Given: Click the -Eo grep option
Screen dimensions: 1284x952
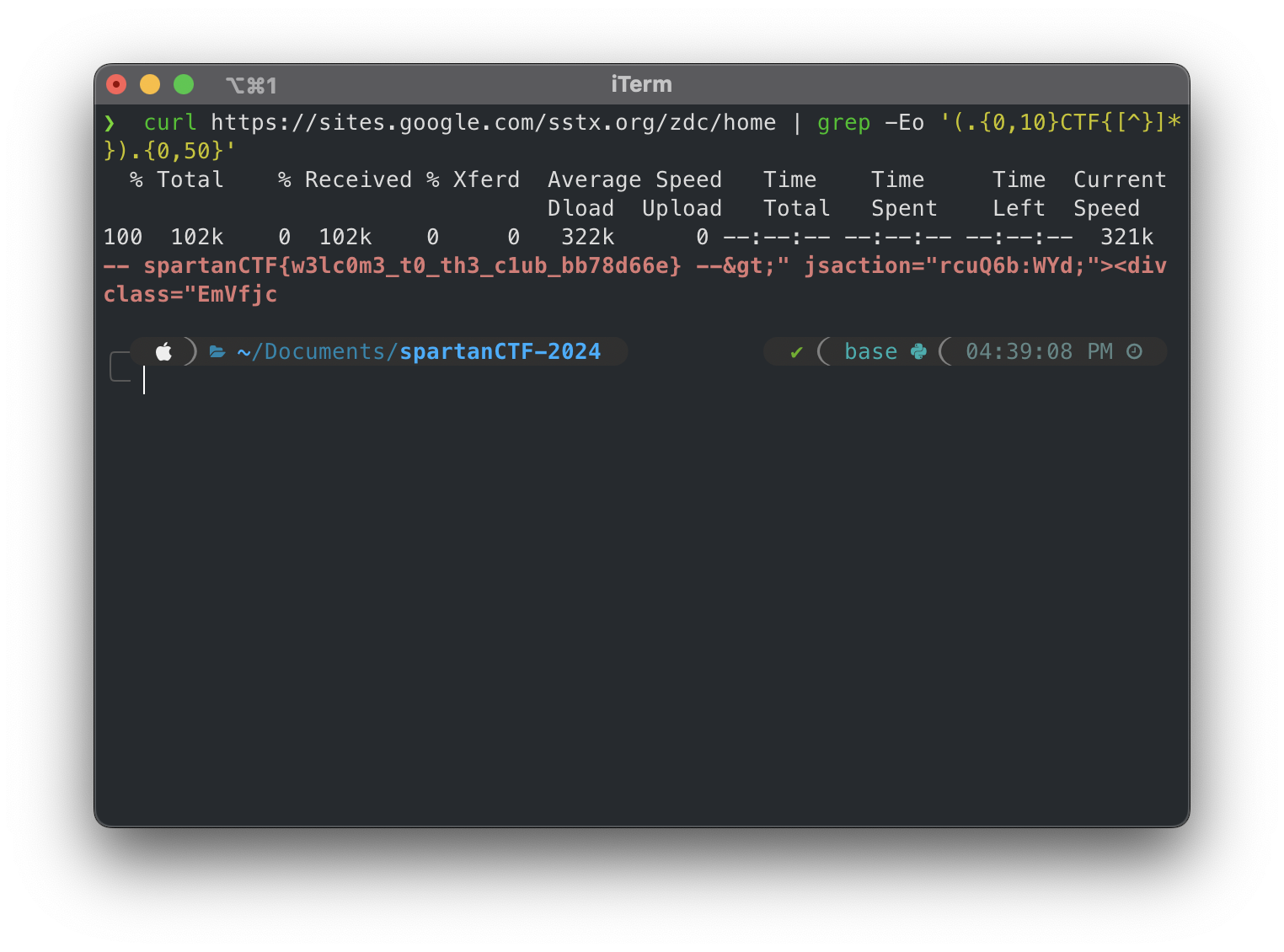Looking at the screenshot, I should (x=904, y=123).
